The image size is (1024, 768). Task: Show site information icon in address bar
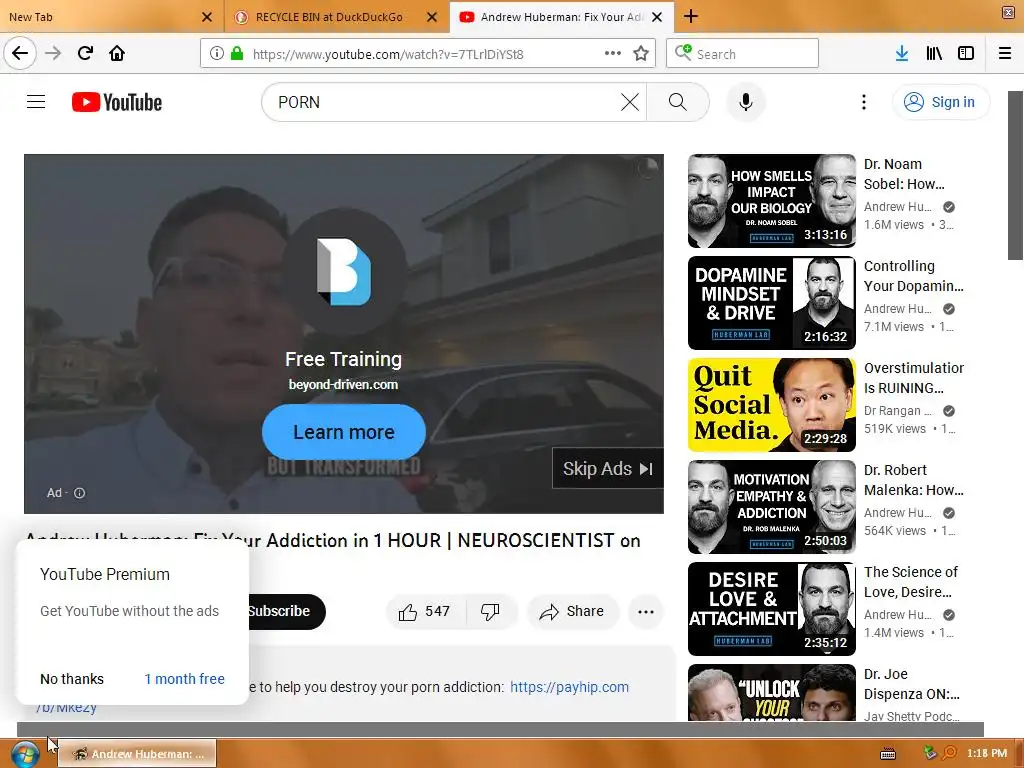coord(217,53)
